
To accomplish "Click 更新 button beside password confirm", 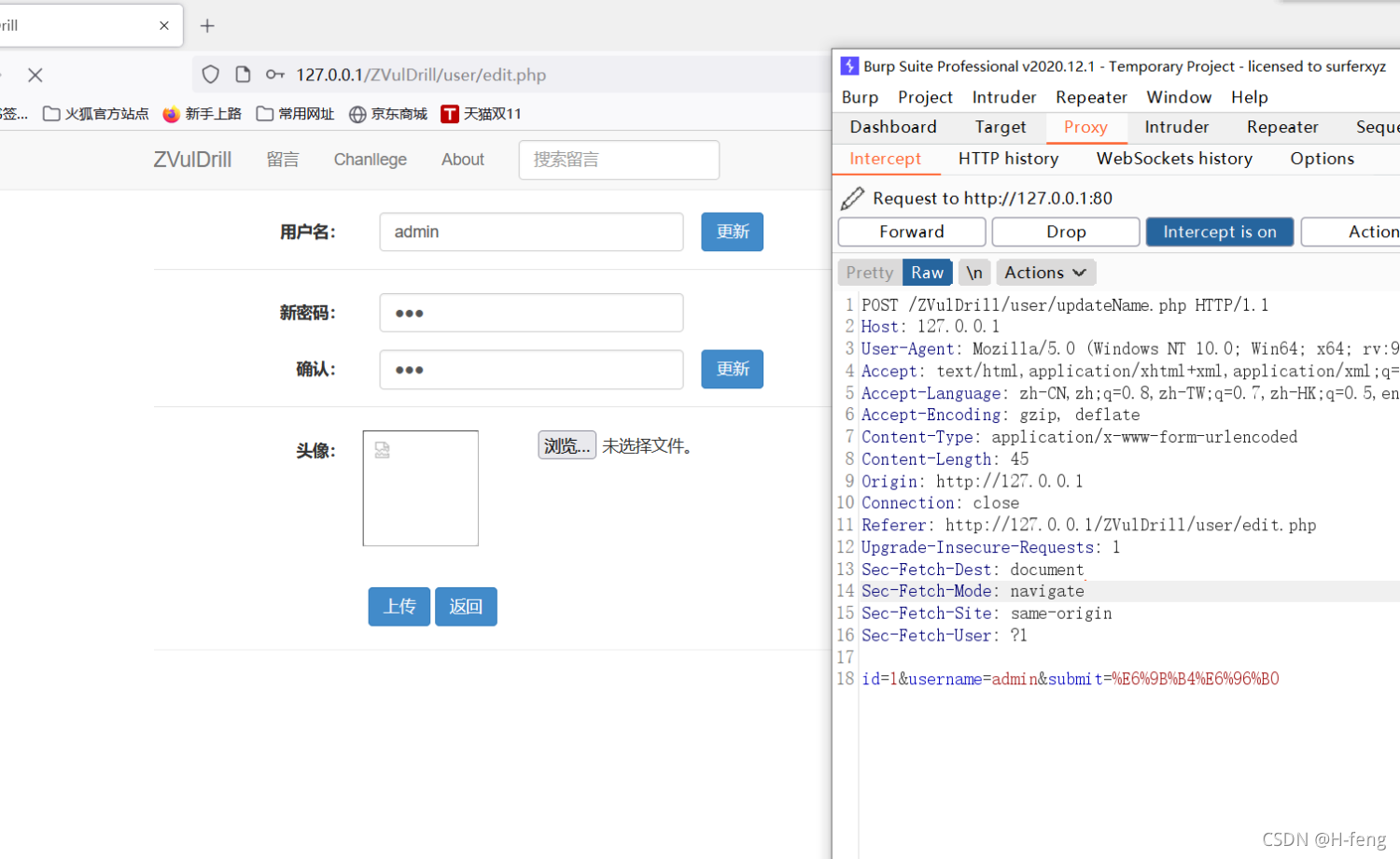I will [x=732, y=370].
